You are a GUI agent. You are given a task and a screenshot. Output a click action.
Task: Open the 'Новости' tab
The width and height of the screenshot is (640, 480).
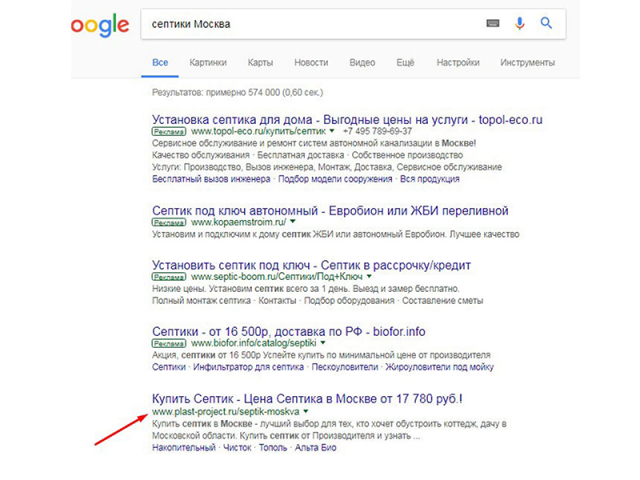click(311, 62)
